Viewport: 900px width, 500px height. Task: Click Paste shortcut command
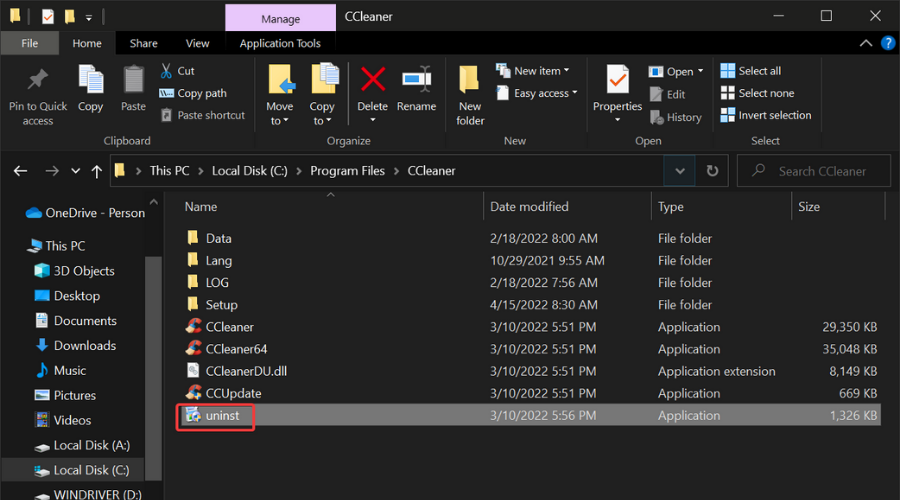click(203, 115)
